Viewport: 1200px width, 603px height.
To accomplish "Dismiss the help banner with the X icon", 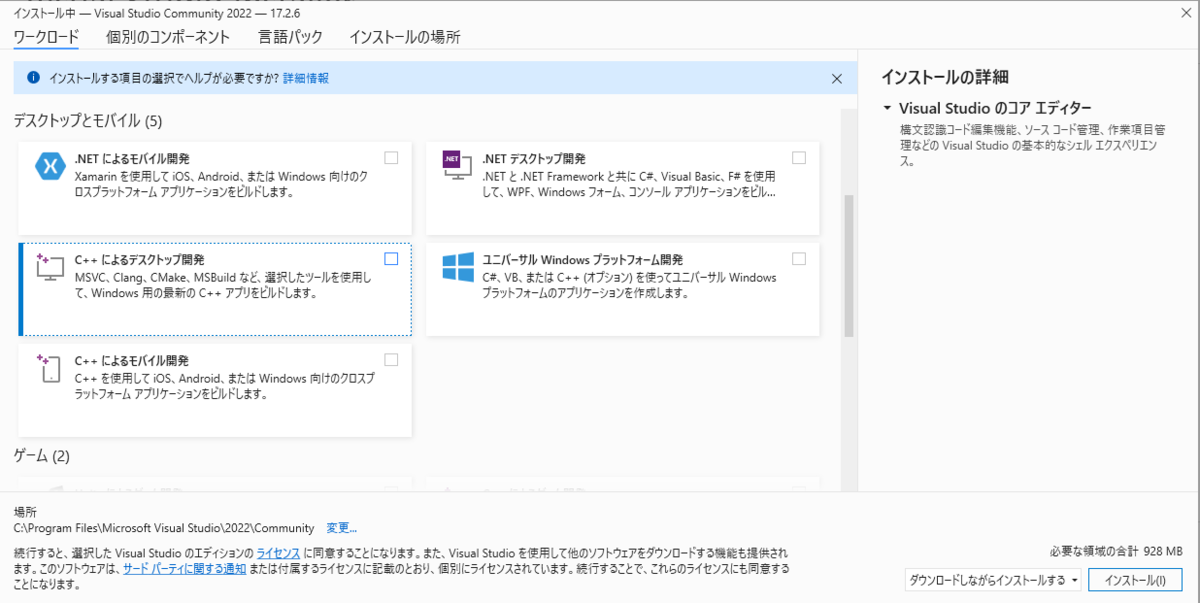I will (x=837, y=78).
